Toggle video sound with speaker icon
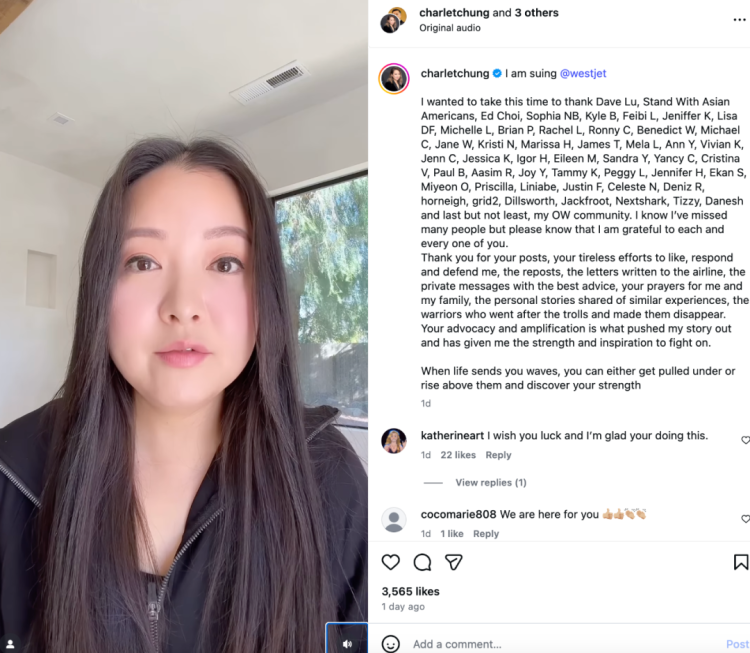 pos(347,644)
